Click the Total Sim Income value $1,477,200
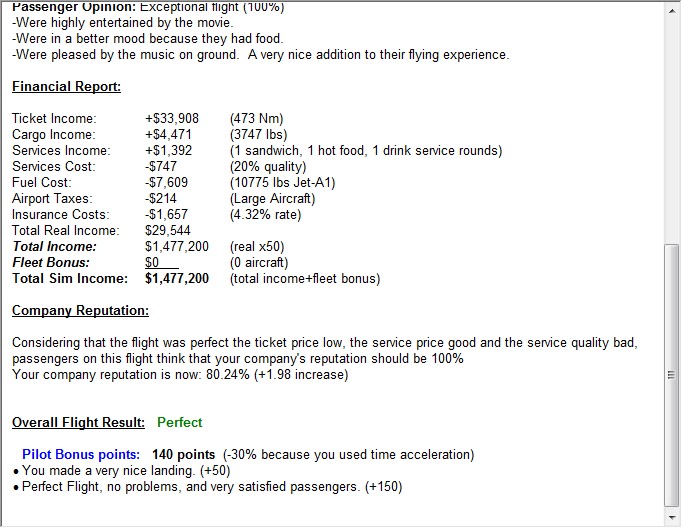This screenshot has height=528, width=682. (177, 279)
